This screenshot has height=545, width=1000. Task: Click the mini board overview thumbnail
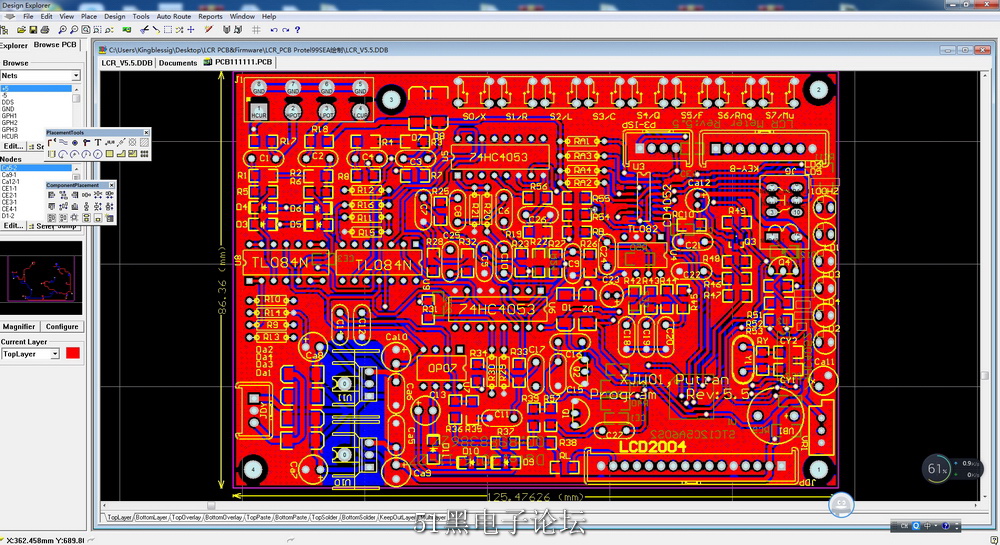pyautogui.click(x=41, y=277)
